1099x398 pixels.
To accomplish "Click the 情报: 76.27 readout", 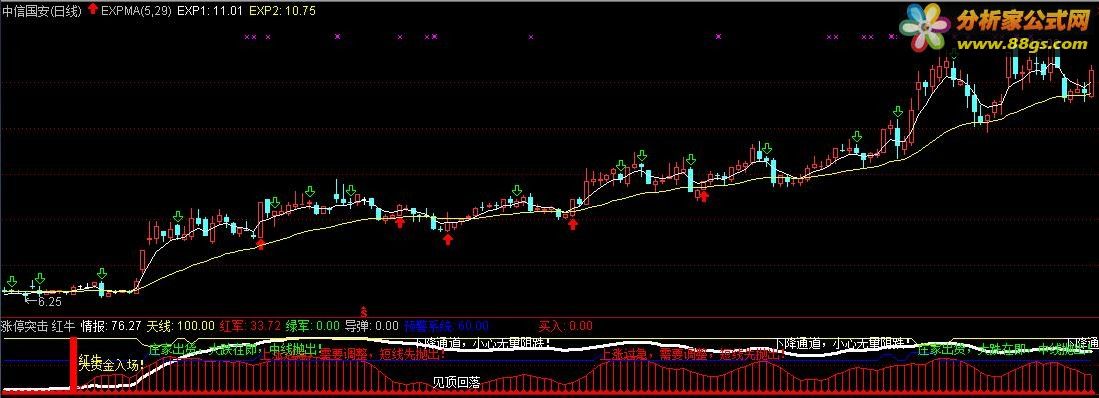I will point(111,326).
